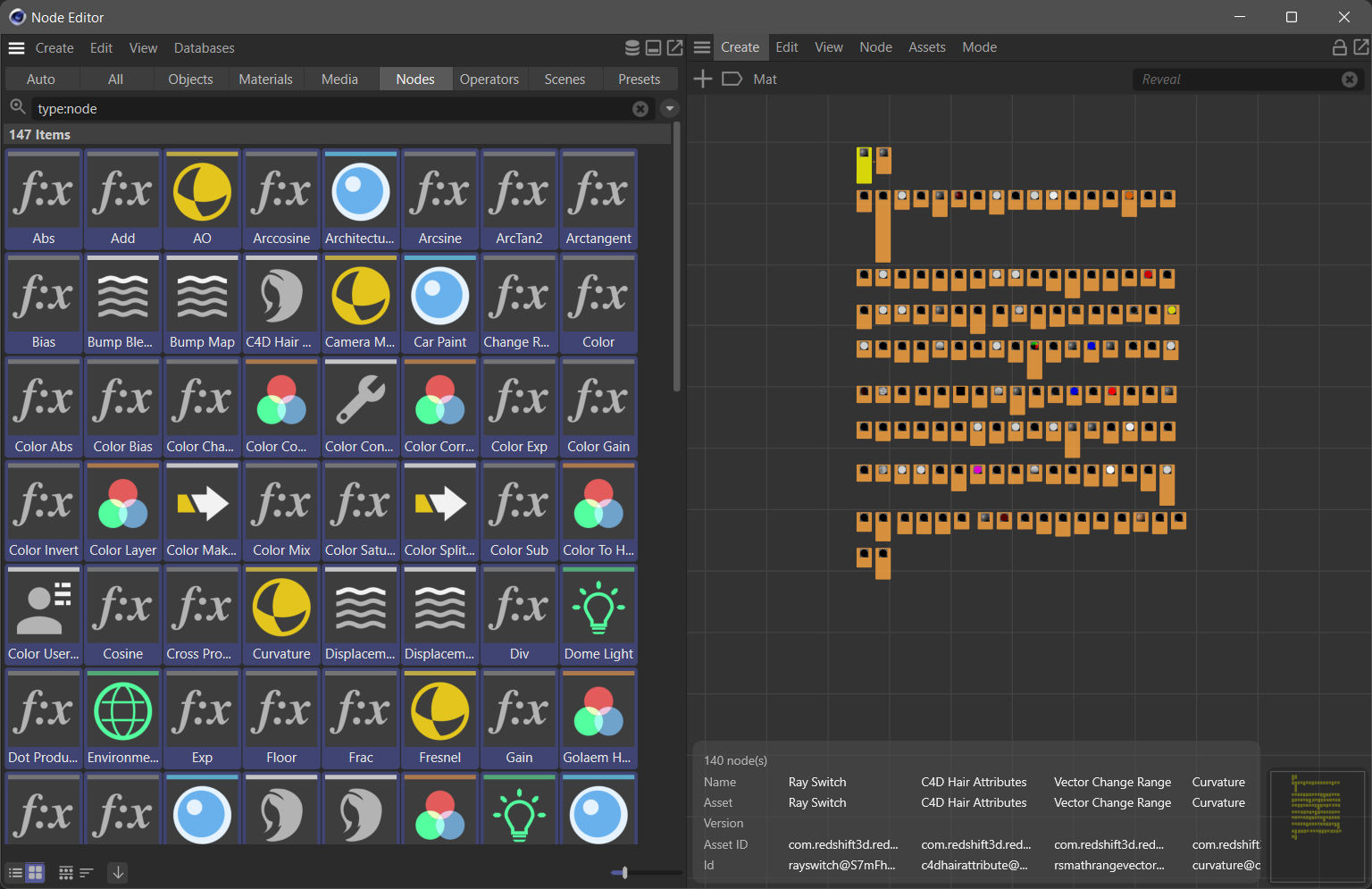Screen dimensions: 1372x889
Task: Click the add node plus icon
Action: coord(703,79)
